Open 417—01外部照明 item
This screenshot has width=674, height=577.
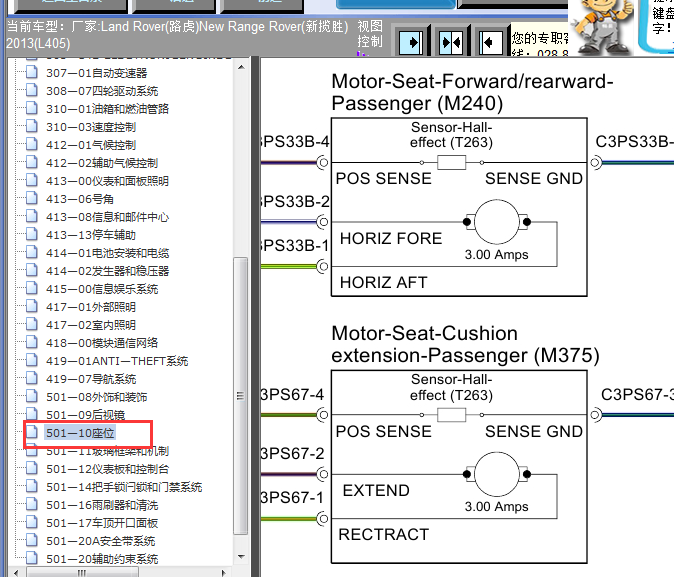click(91, 307)
